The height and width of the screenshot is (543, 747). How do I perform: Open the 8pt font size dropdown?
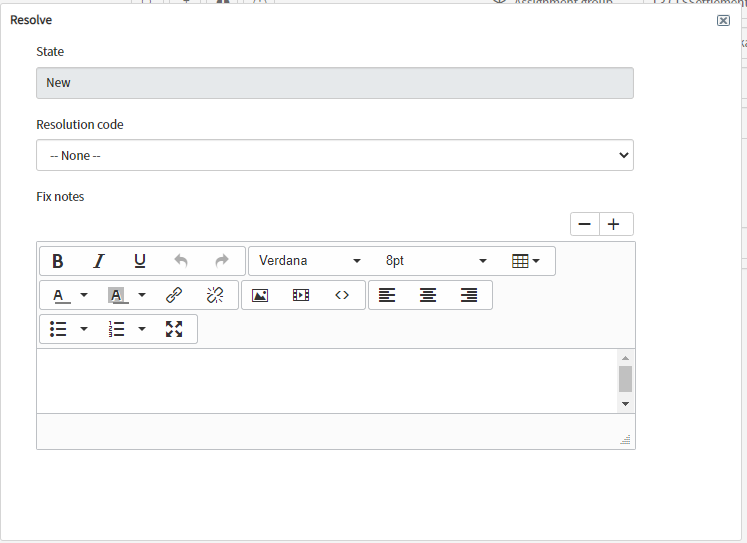point(436,261)
